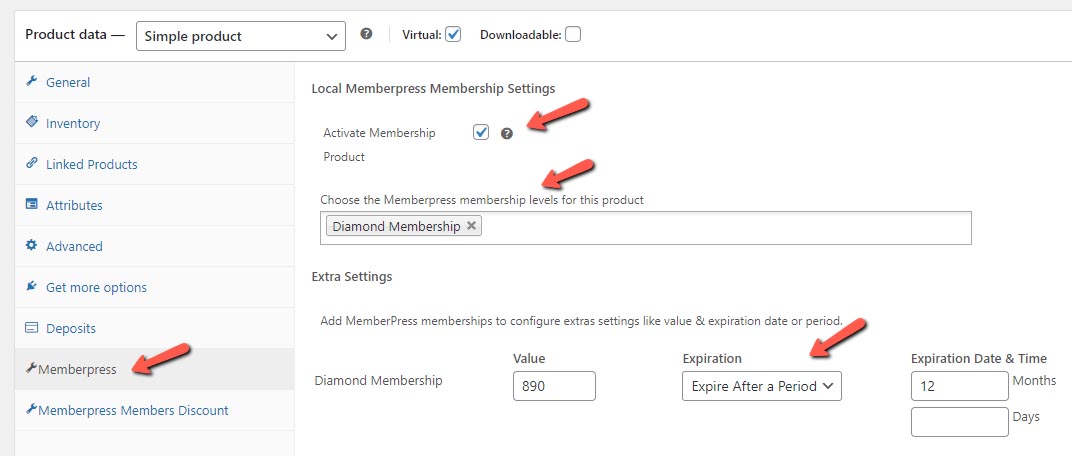
Task: Go to the Linked Products tab
Action: click(155, 164)
